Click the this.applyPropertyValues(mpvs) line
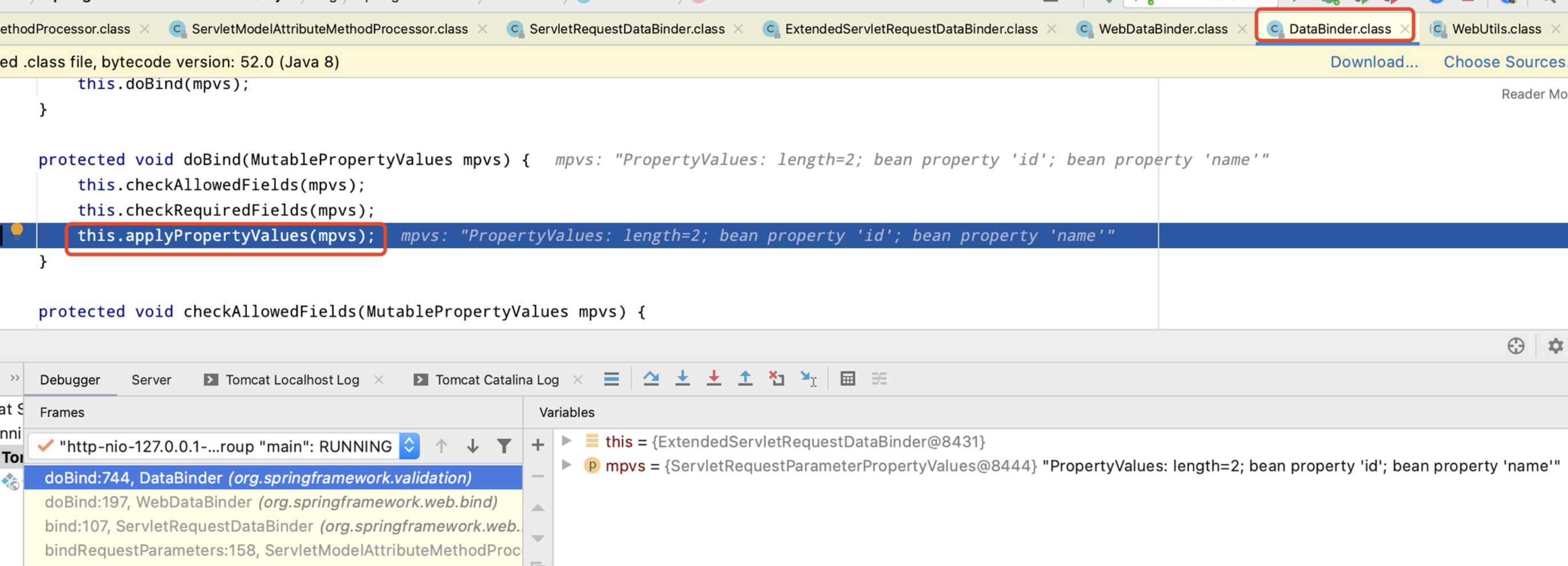The image size is (1568, 566). pos(226,236)
